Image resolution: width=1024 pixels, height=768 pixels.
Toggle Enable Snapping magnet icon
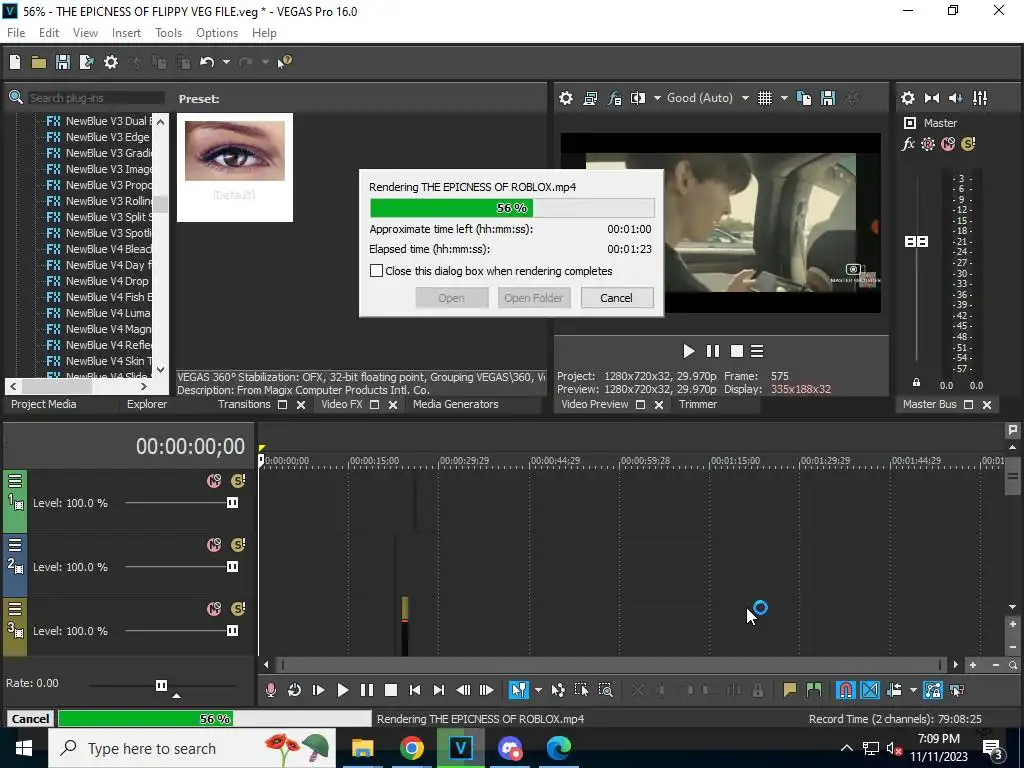click(846, 690)
